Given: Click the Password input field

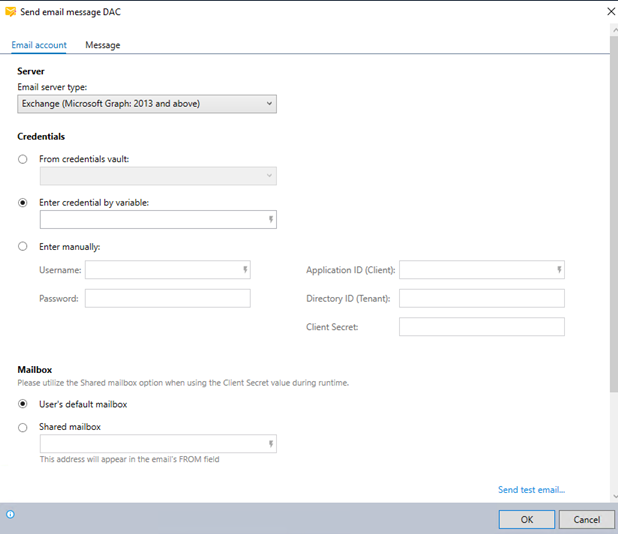Looking at the screenshot, I should (x=167, y=298).
